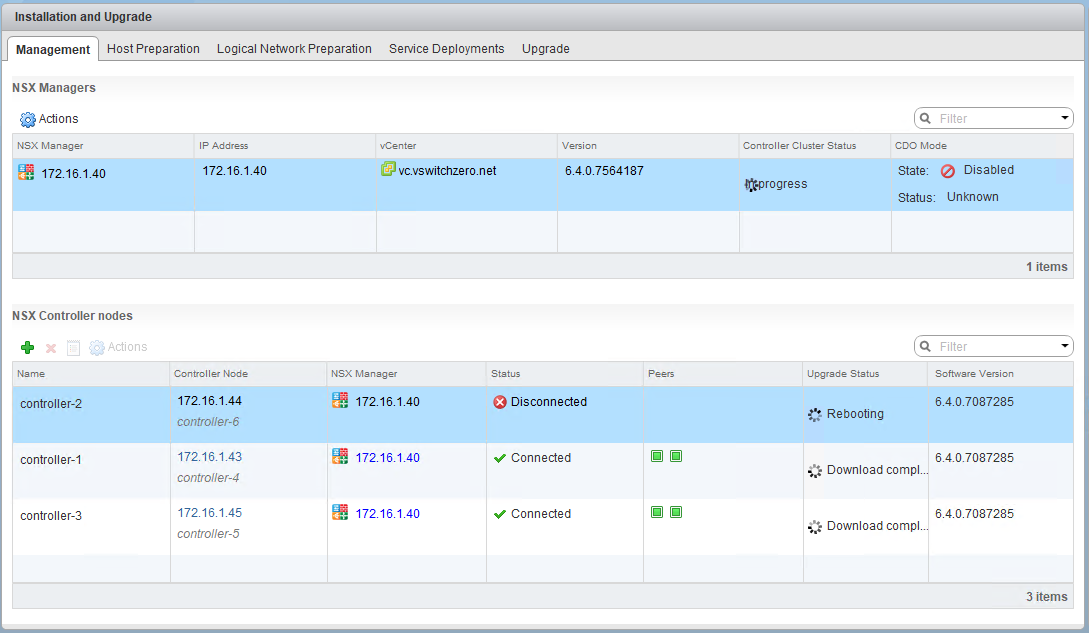The image size is (1089, 633).
Task: Click the CDO Mode Disabled state icon
Action: 948,171
